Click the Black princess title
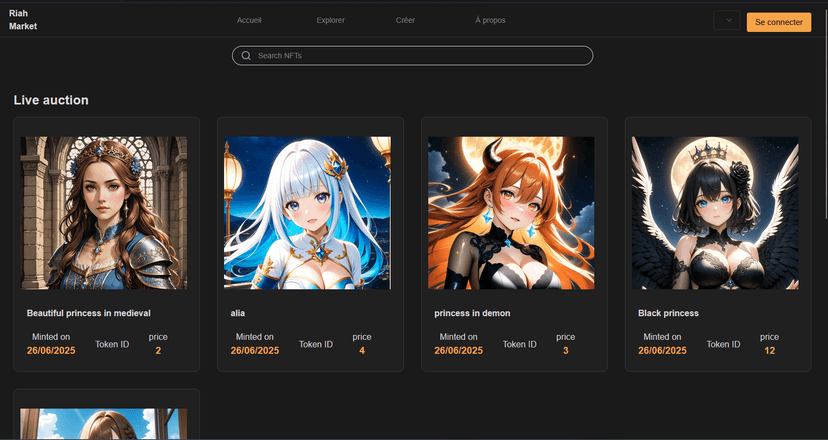 pos(668,313)
